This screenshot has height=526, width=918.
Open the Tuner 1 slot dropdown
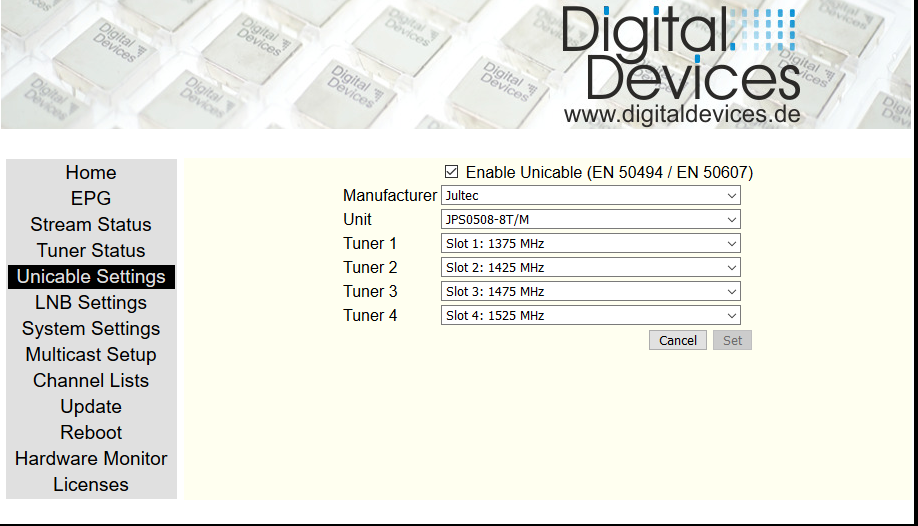coord(590,244)
